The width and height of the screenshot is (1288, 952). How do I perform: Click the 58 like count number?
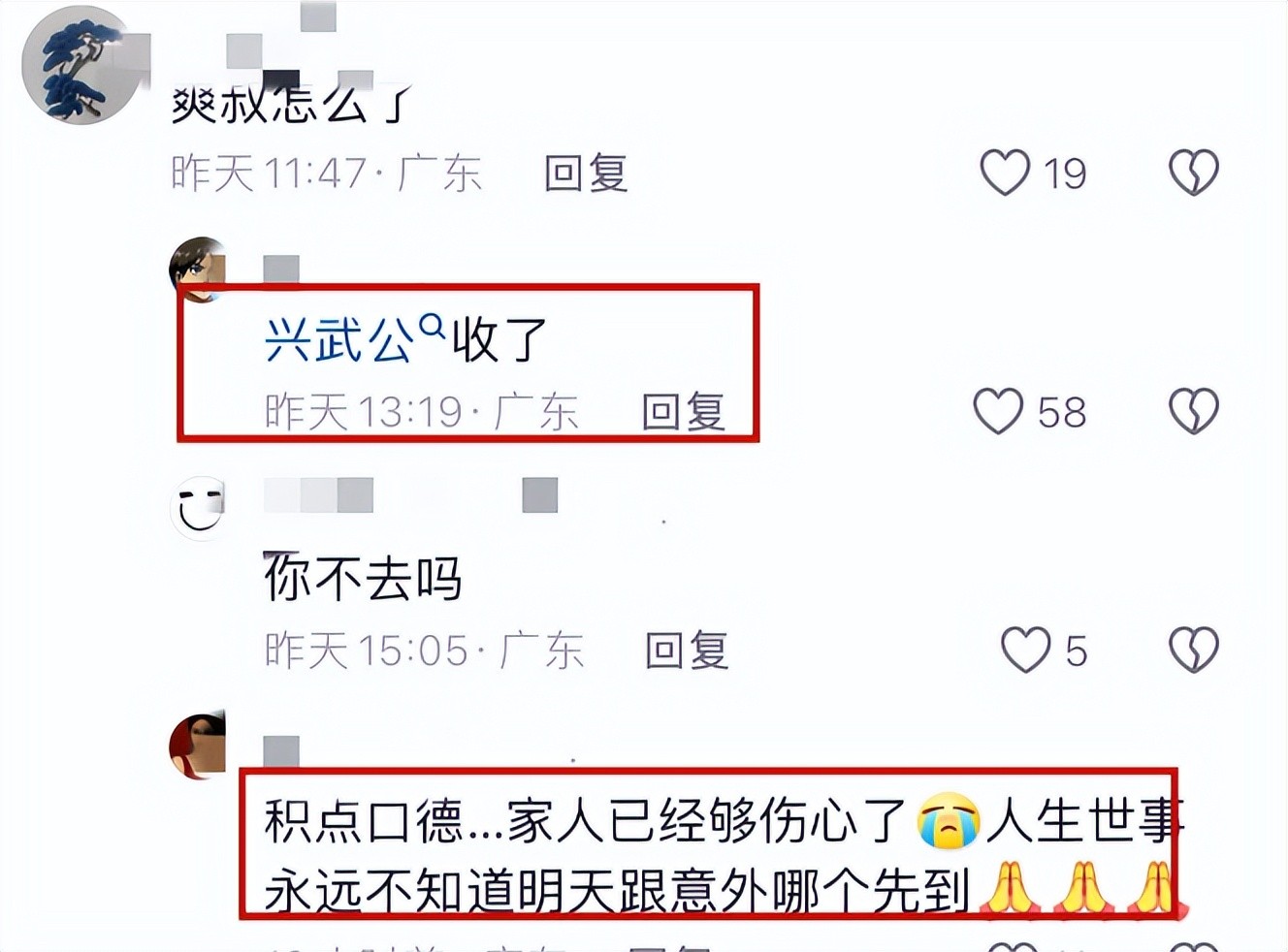[x=1061, y=412]
